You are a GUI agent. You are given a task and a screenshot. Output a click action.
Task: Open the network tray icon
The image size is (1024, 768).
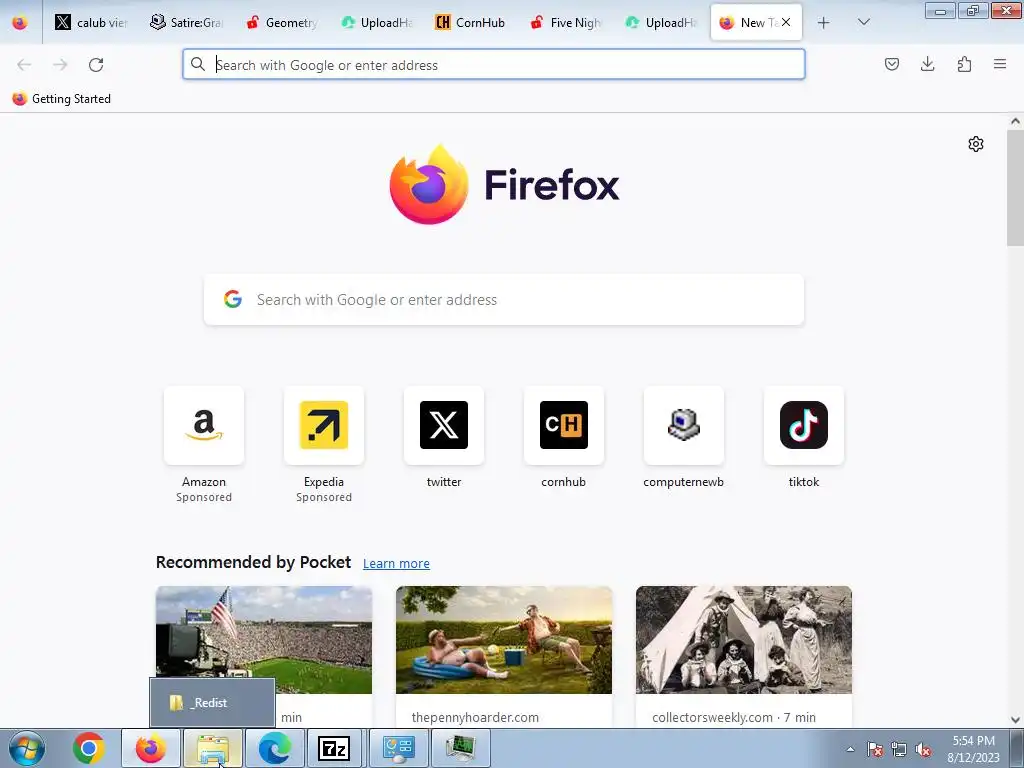point(899,749)
